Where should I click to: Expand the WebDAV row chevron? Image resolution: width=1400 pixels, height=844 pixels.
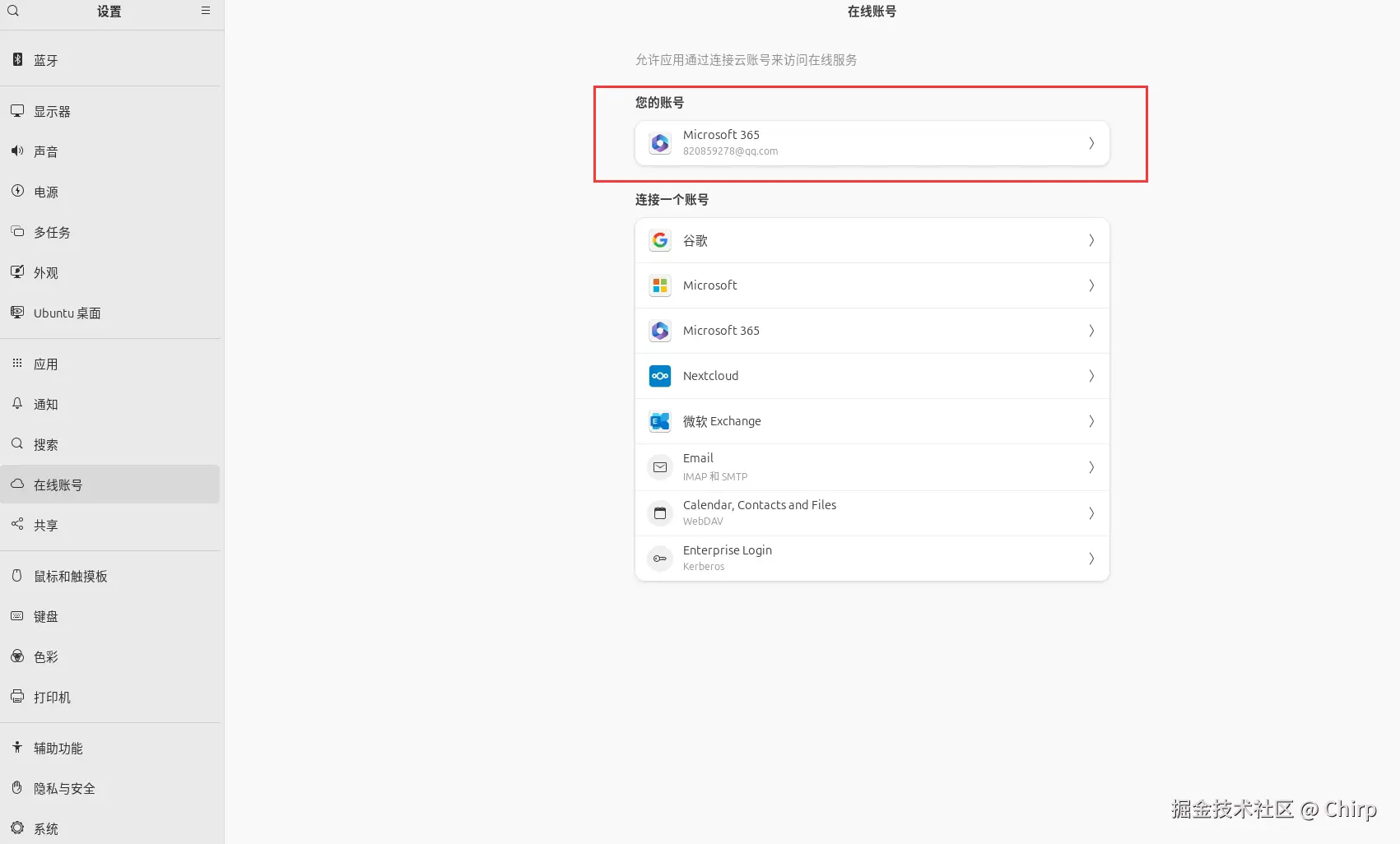tap(1091, 513)
